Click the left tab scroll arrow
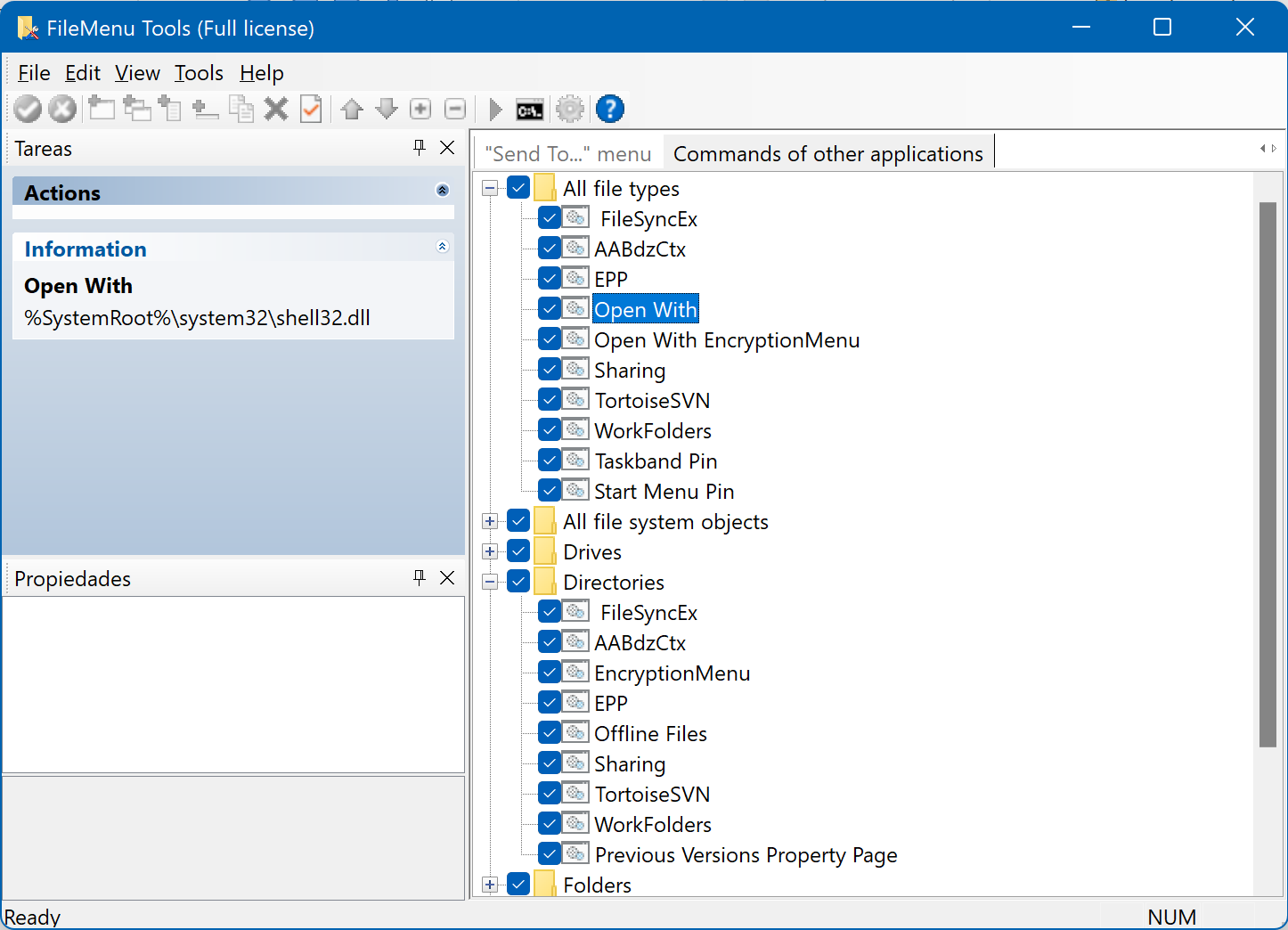The image size is (1288, 930). tap(1262, 149)
